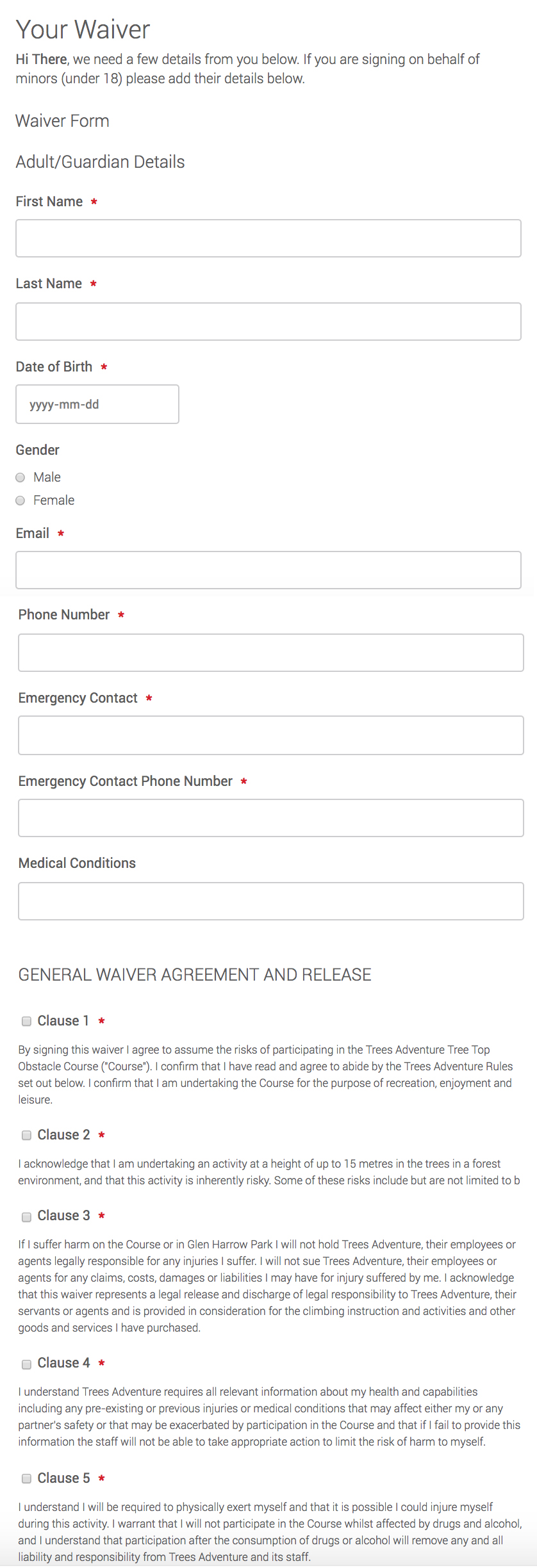The width and height of the screenshot is (537, 1568).
Task: Focus the Phone Number field
Action: pyautogui.click(x=270, y=653)
